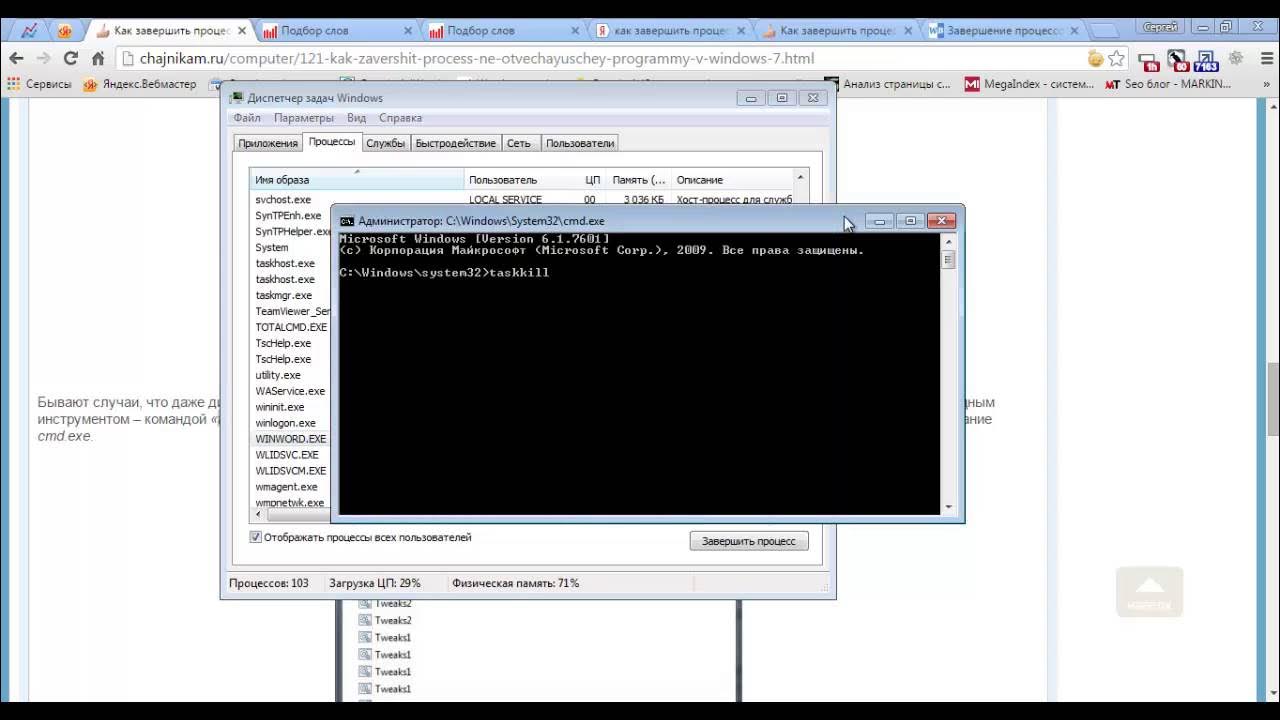
Task: Click the scroll-to-top button on the page
Action: pos(1149,592)
